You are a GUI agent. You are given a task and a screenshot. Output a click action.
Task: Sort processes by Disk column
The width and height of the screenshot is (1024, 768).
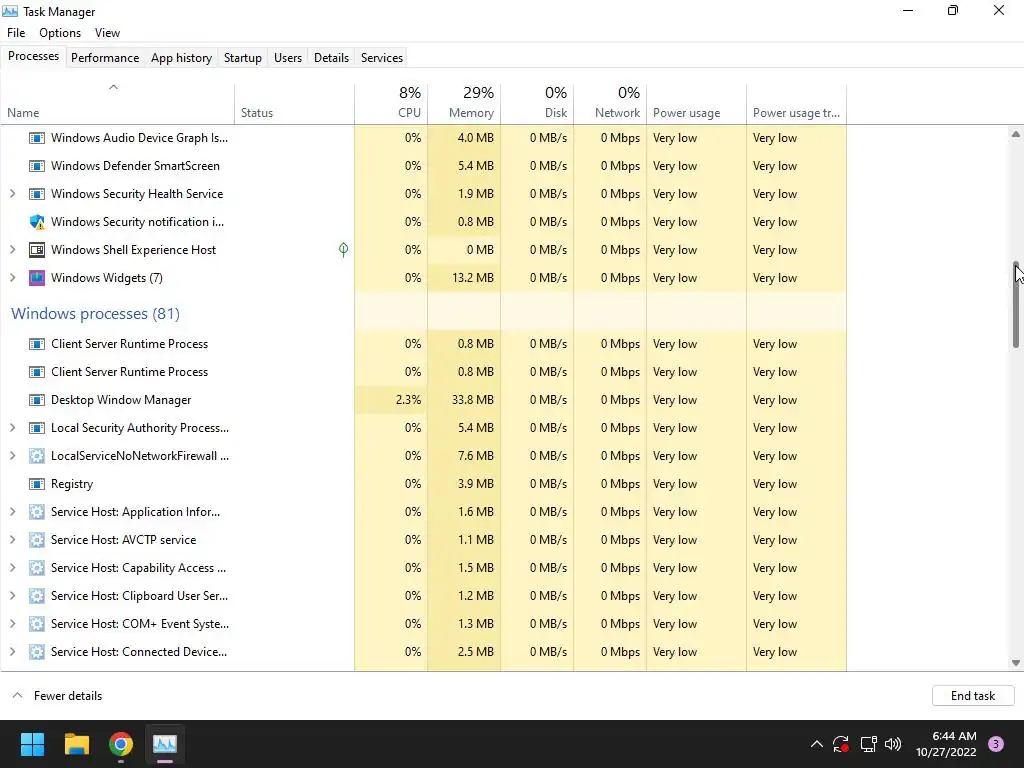point(537,103)
